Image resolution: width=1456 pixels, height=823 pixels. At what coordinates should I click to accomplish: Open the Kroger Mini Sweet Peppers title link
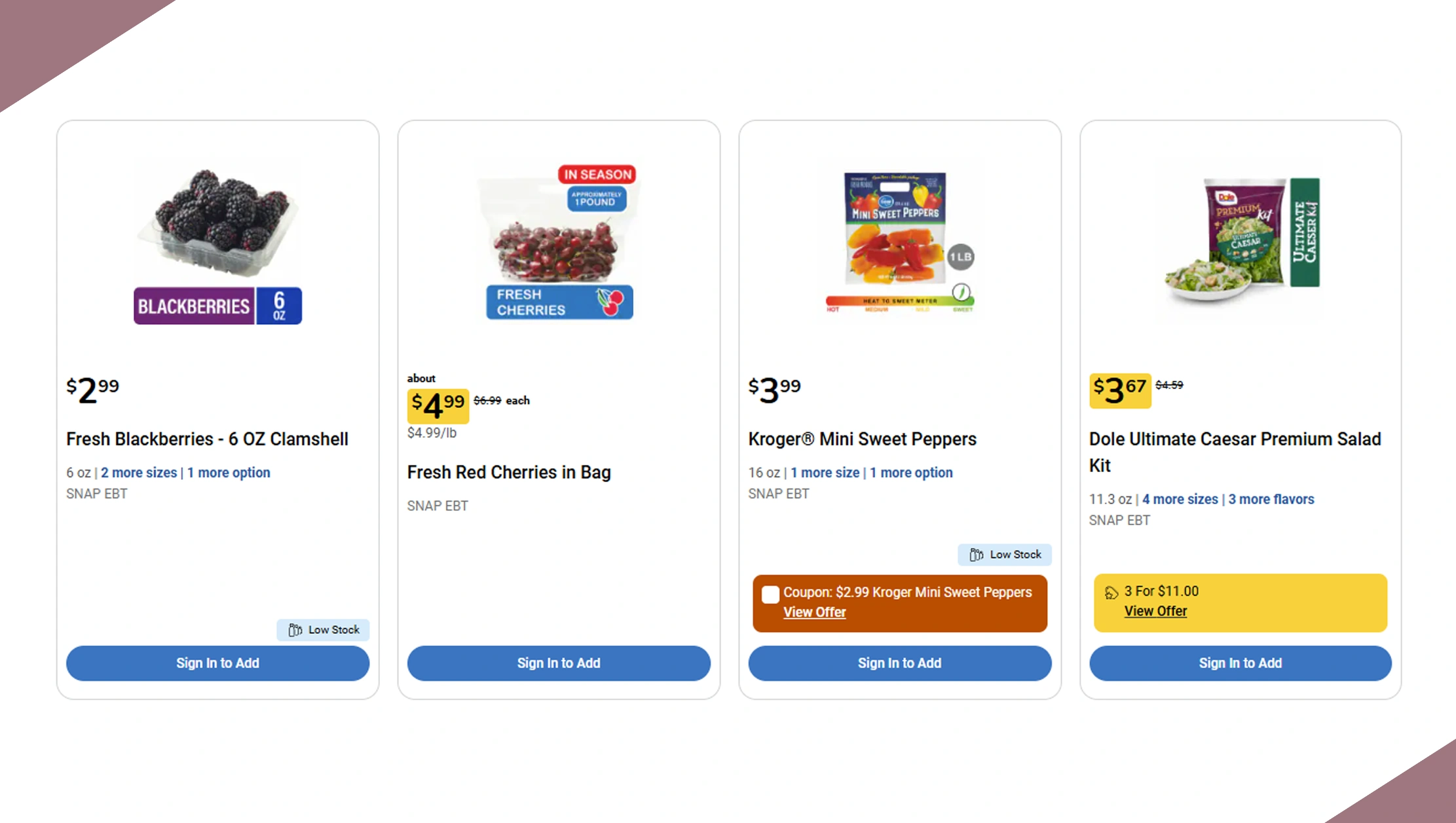point(862,439)
